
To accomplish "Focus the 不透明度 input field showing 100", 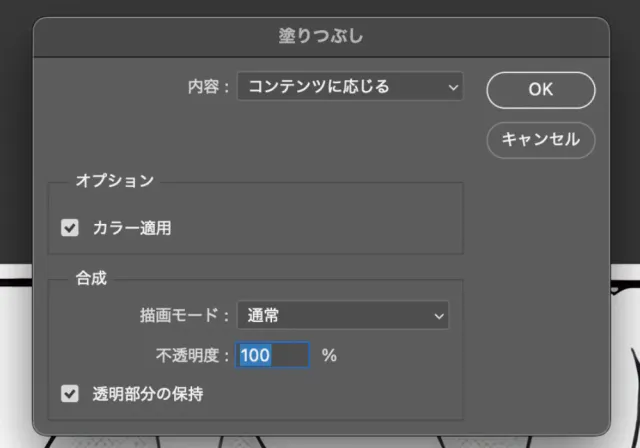I will [x=272, y=355].
